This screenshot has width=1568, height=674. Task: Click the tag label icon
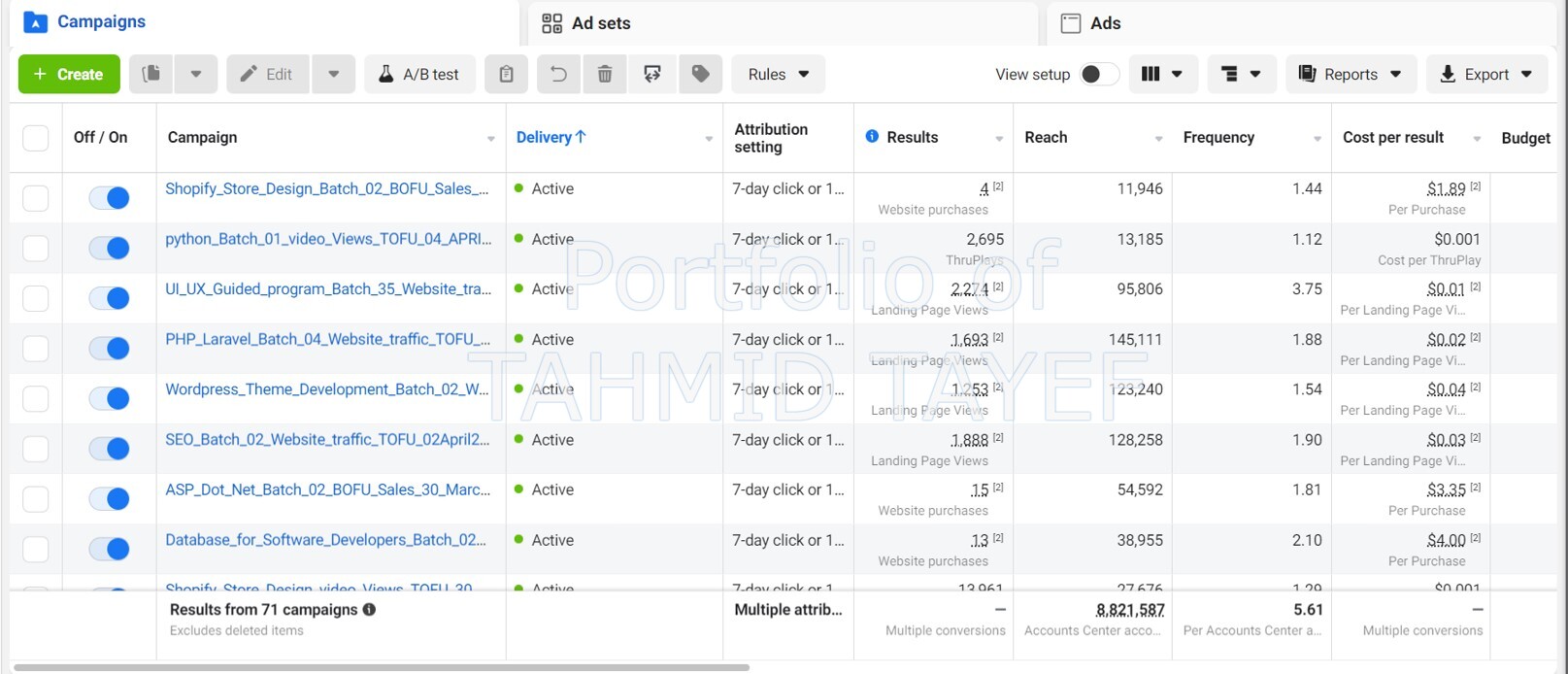700,74
